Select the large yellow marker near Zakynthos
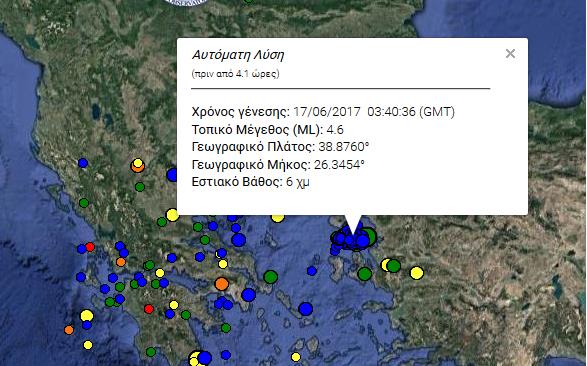 [x=87, y=315]
